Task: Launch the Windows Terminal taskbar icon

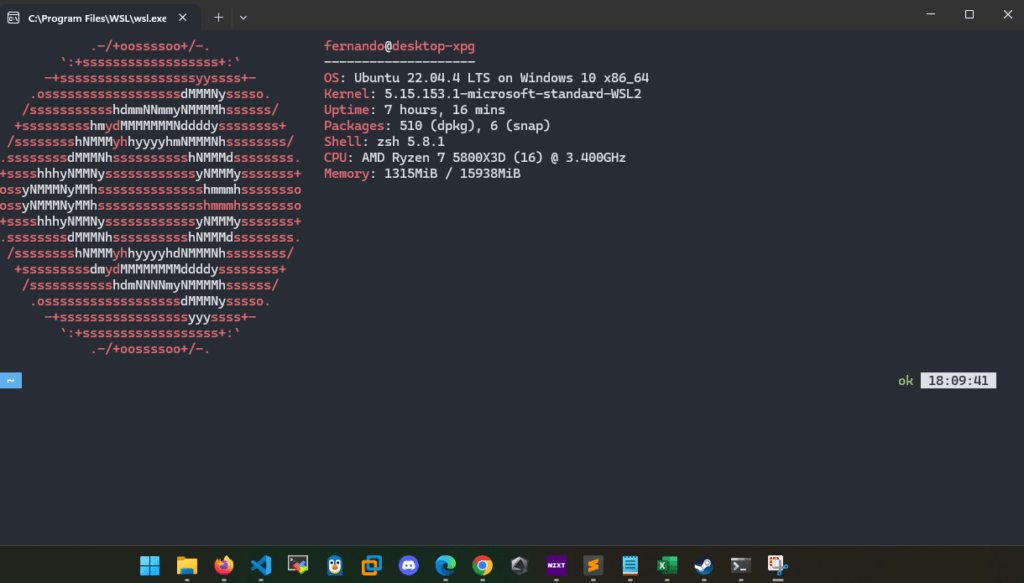Action: point(739,566)
